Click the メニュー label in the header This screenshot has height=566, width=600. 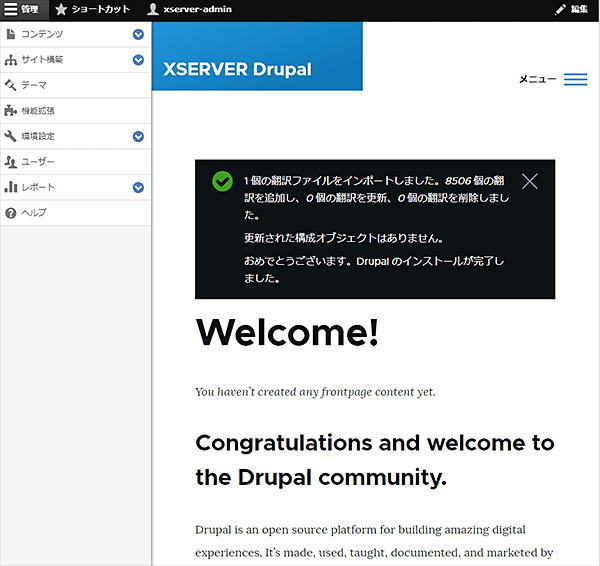538,79
